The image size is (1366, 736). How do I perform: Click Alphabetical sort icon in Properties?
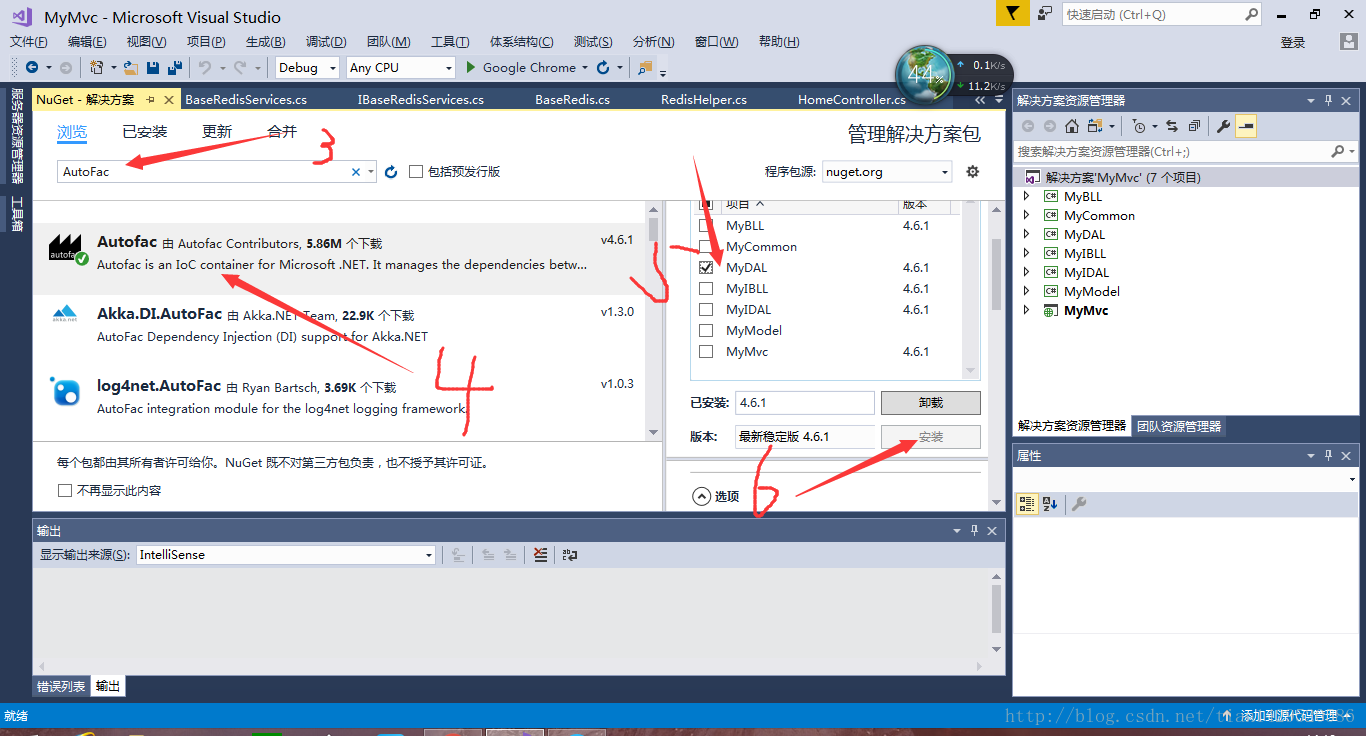pyautogui.click(x=1050, y=504)
